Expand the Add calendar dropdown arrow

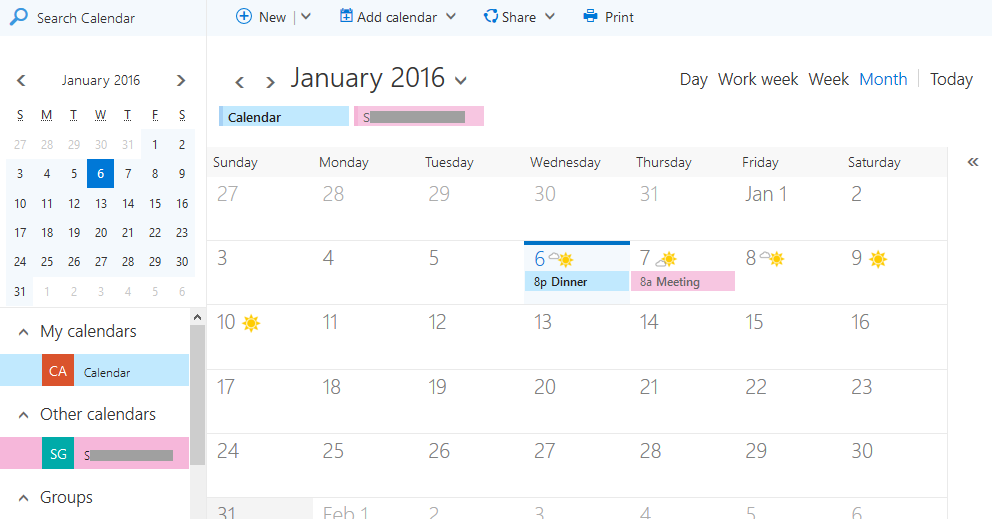tap(450, 16)
